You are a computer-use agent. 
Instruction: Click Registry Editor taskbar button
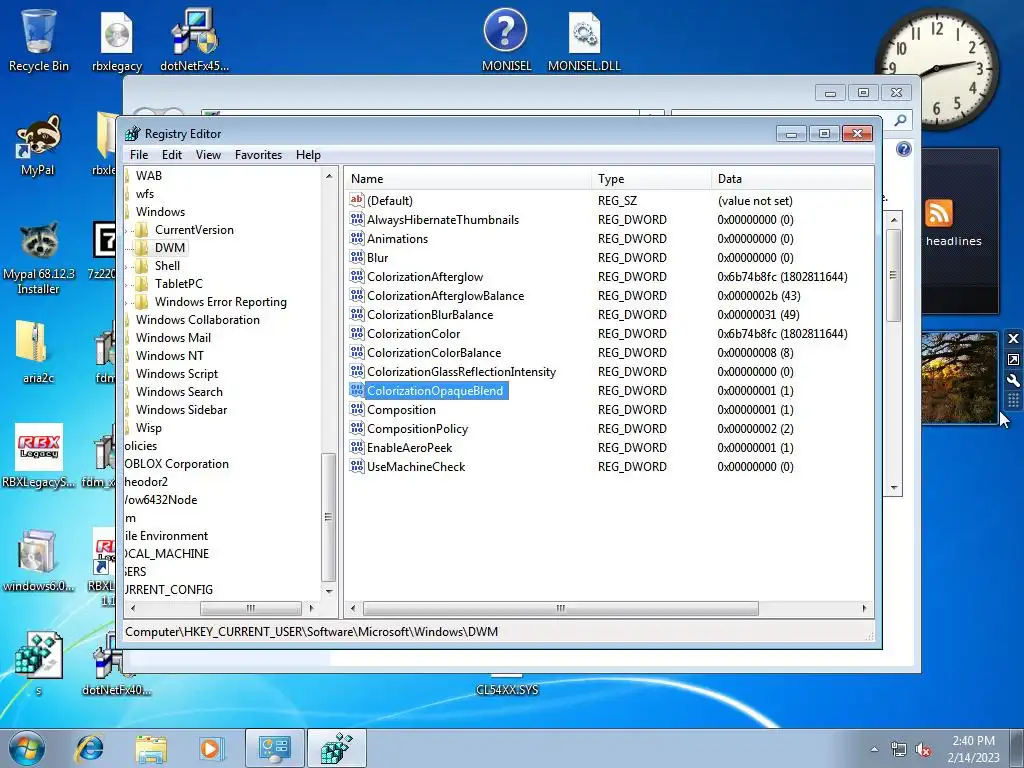[x=336, y=748]
